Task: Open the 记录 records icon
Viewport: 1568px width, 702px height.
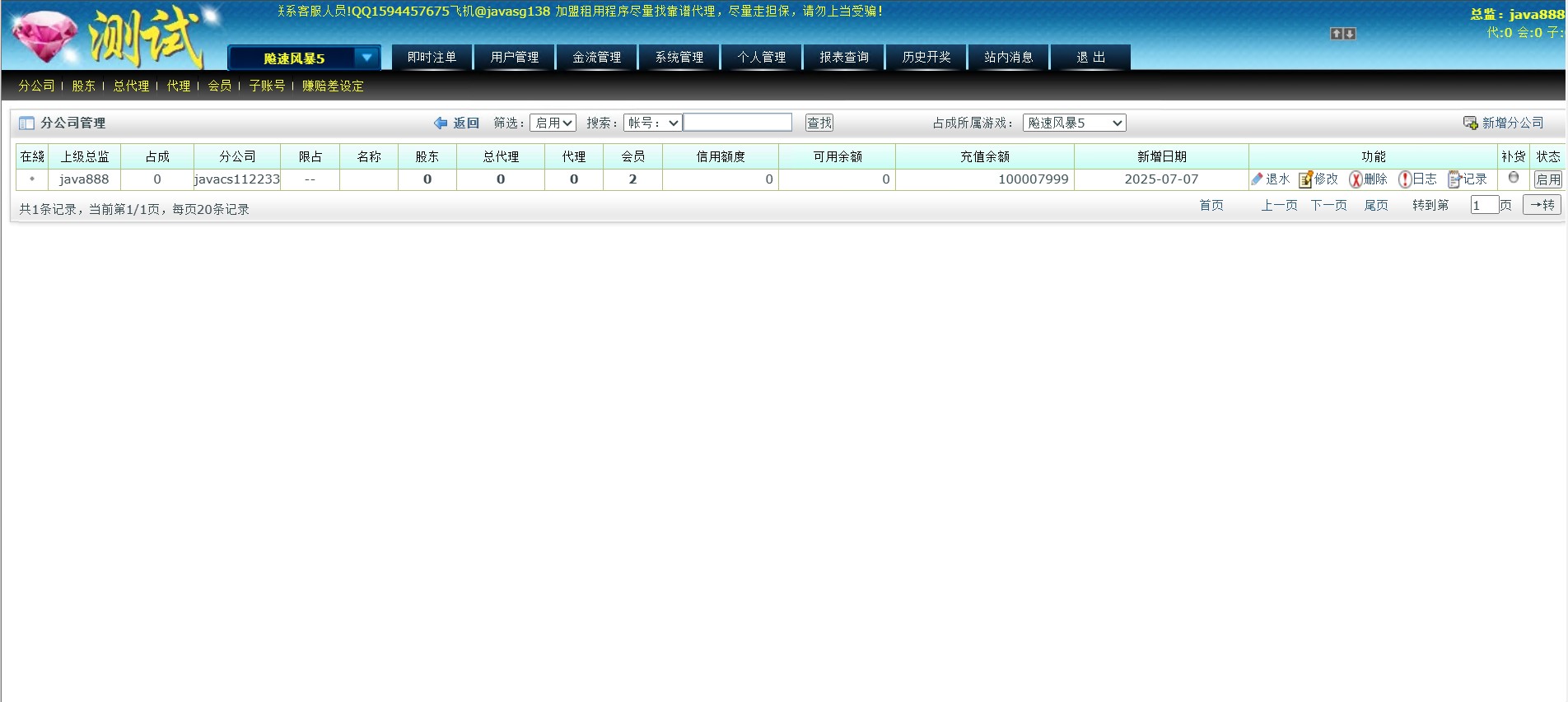Action: click(x=1454, y=179)
